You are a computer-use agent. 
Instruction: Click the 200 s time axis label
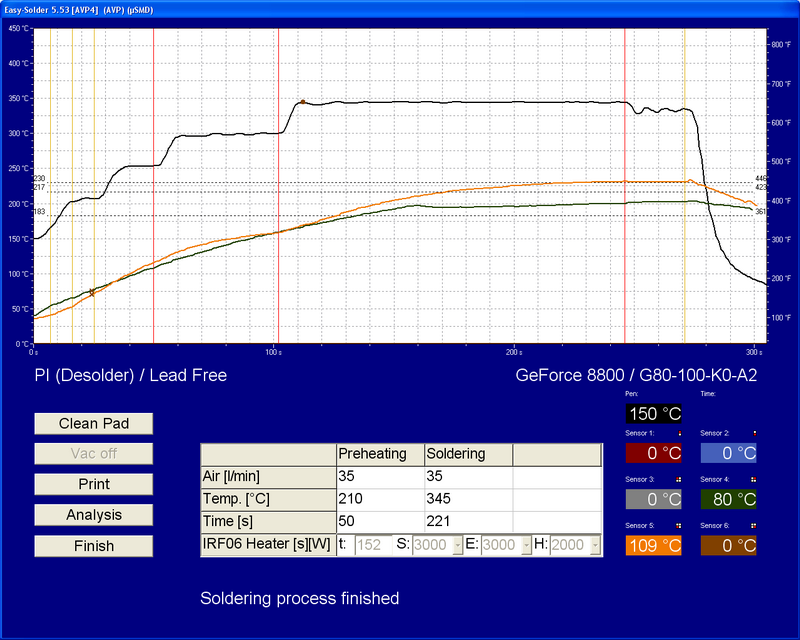tap(514, 352)
